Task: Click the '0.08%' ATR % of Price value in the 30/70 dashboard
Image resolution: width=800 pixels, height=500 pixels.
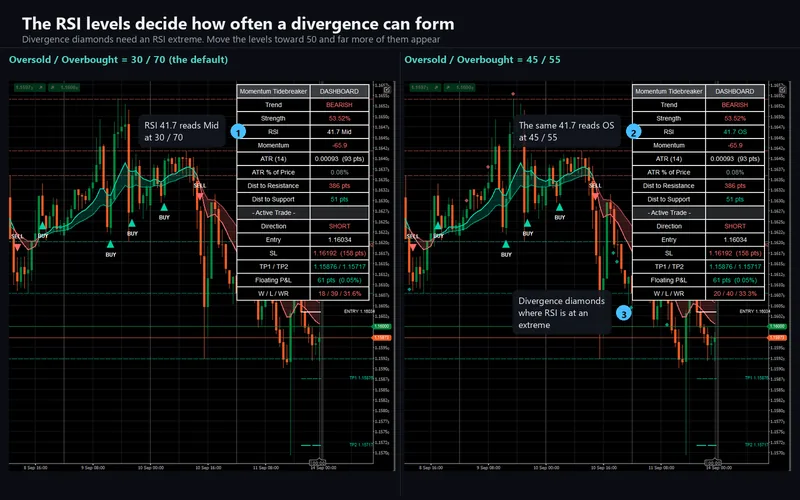Action: (339, 172)
